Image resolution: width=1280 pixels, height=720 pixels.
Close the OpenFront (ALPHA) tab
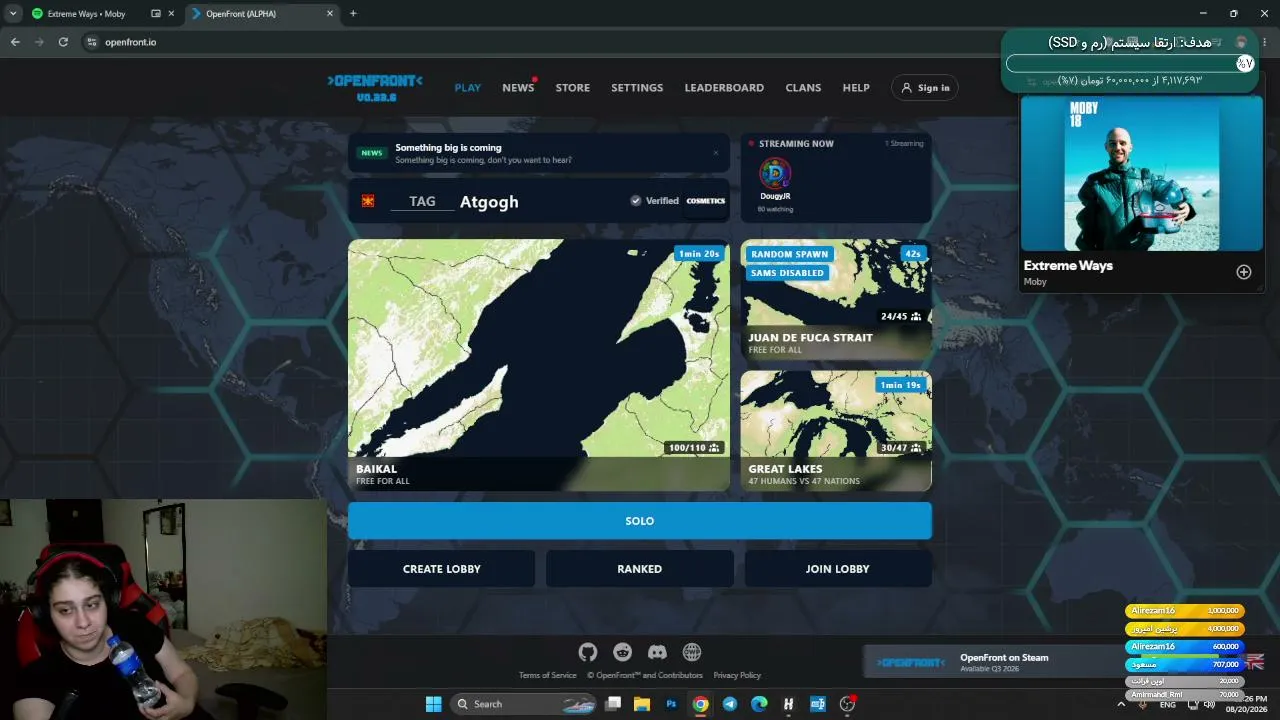(x=330, y=14)
